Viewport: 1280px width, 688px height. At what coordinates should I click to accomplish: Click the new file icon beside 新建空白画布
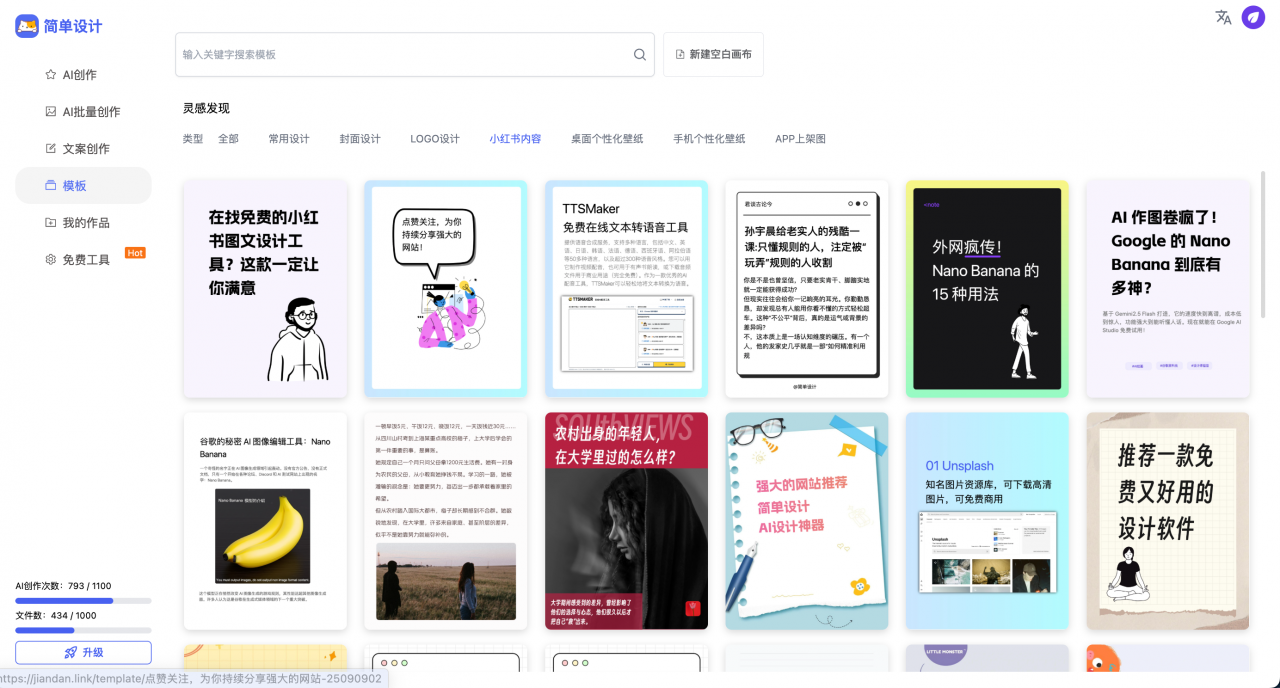tap(680, 54)
